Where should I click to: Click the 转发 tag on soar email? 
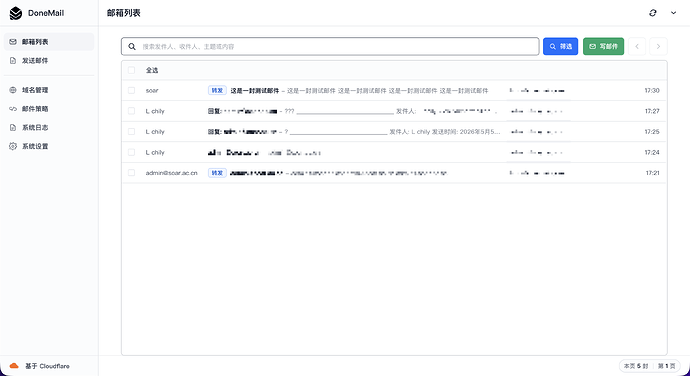tap(217, 90)
